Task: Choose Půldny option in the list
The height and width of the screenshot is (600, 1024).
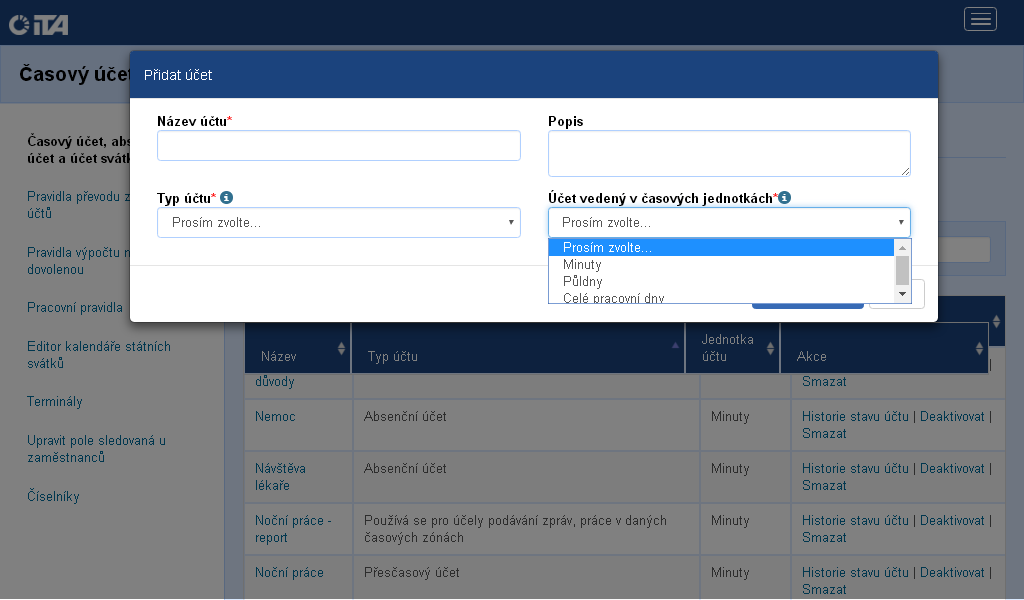Action: 582,281
